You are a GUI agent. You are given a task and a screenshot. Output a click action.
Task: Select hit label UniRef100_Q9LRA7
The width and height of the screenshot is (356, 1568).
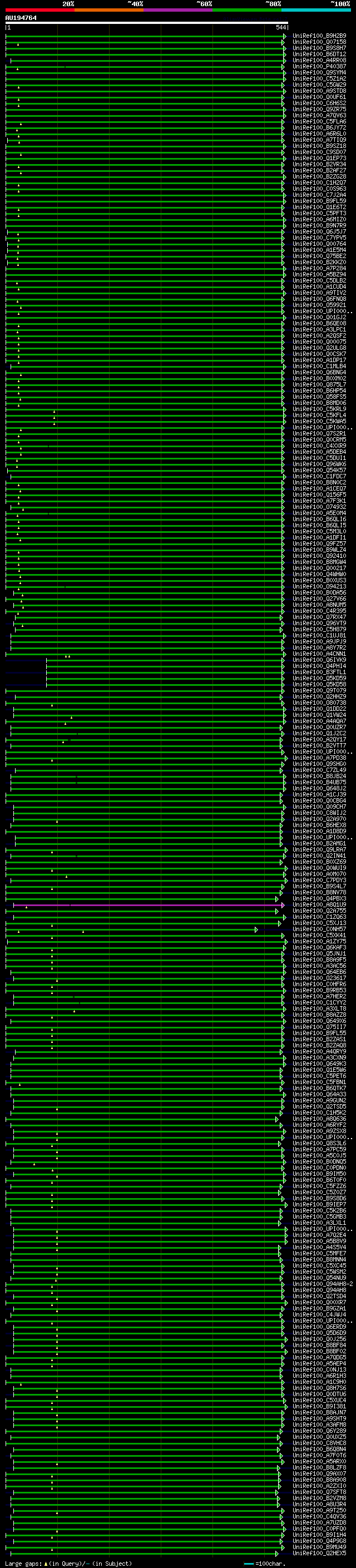tap(319, 850)
